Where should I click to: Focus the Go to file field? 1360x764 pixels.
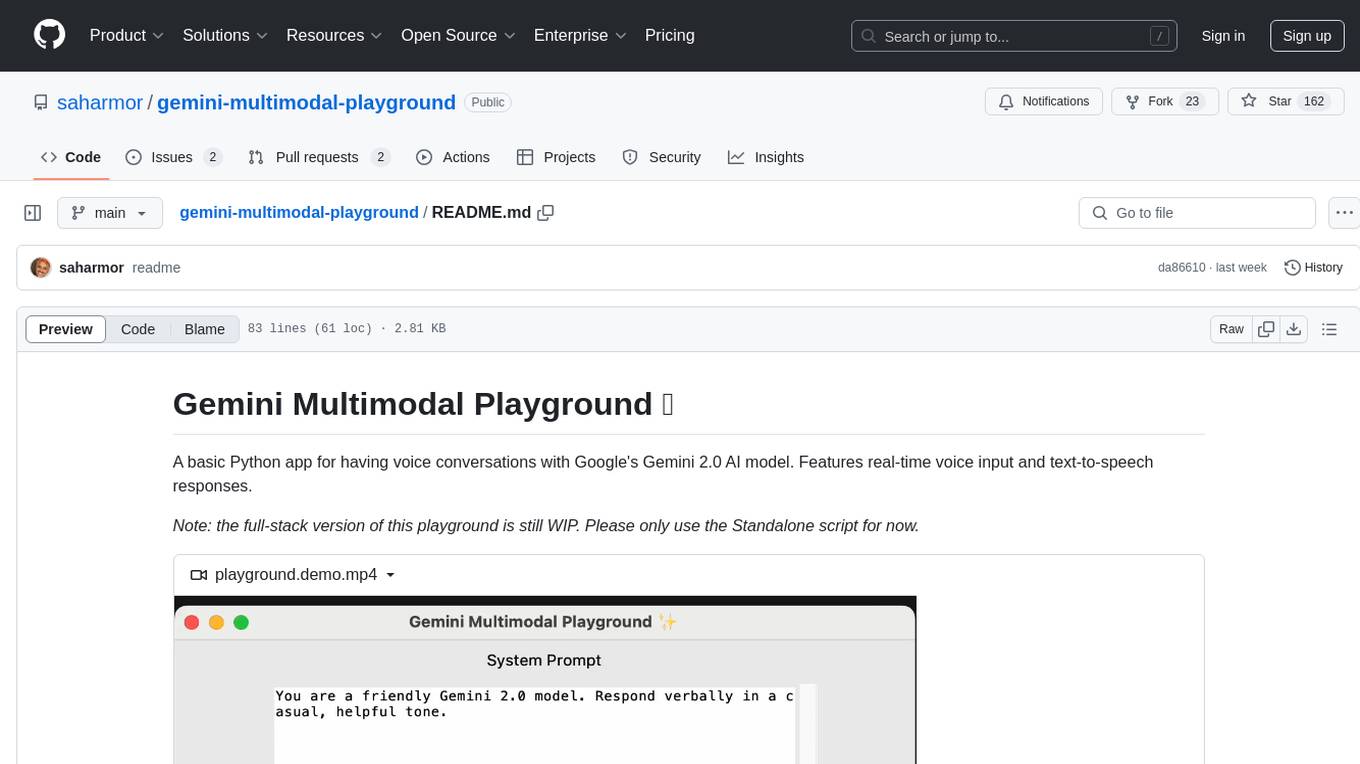1197,213
